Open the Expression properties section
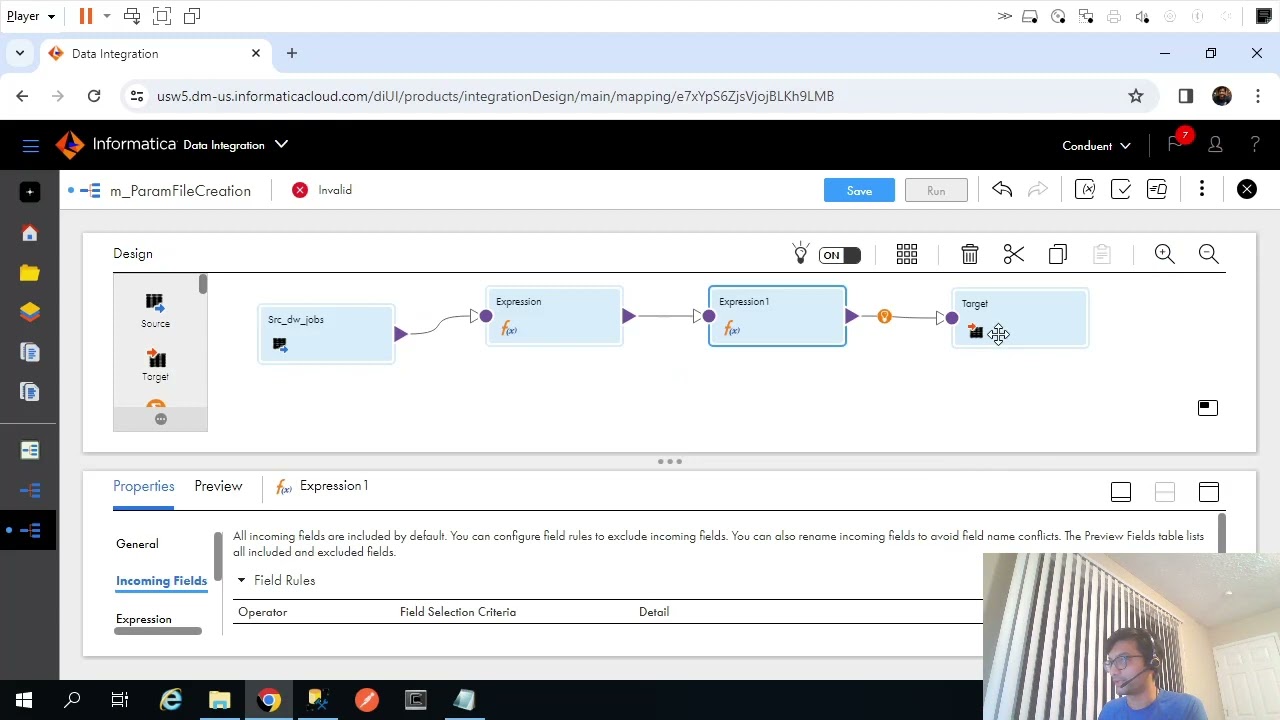1280x720 pixels. point(144,619)
